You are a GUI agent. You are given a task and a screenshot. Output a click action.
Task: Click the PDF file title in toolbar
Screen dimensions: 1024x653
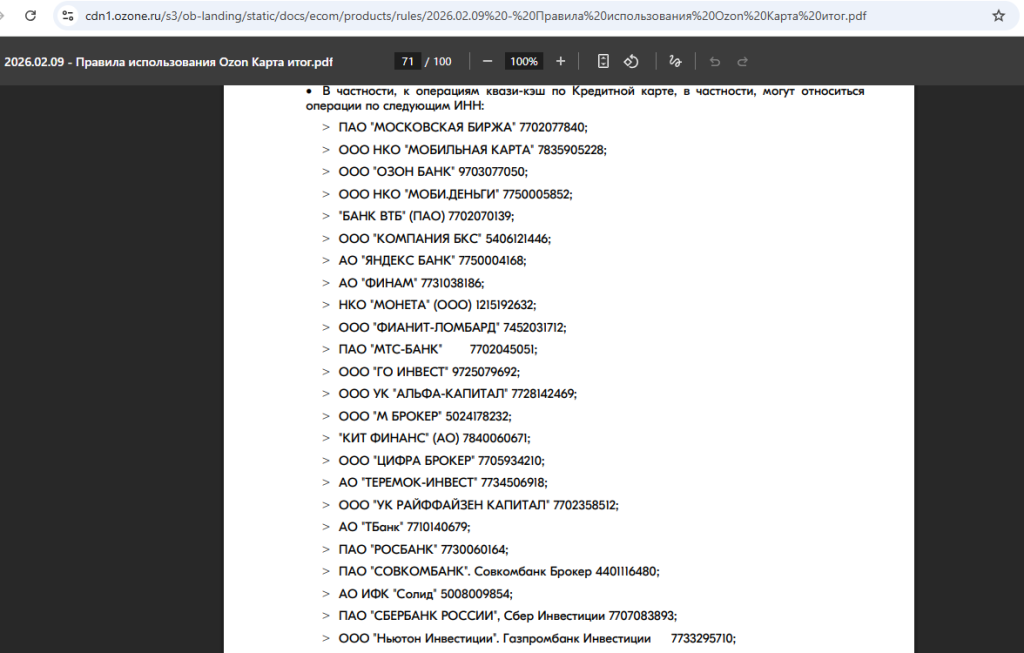[x=168, y=61]
